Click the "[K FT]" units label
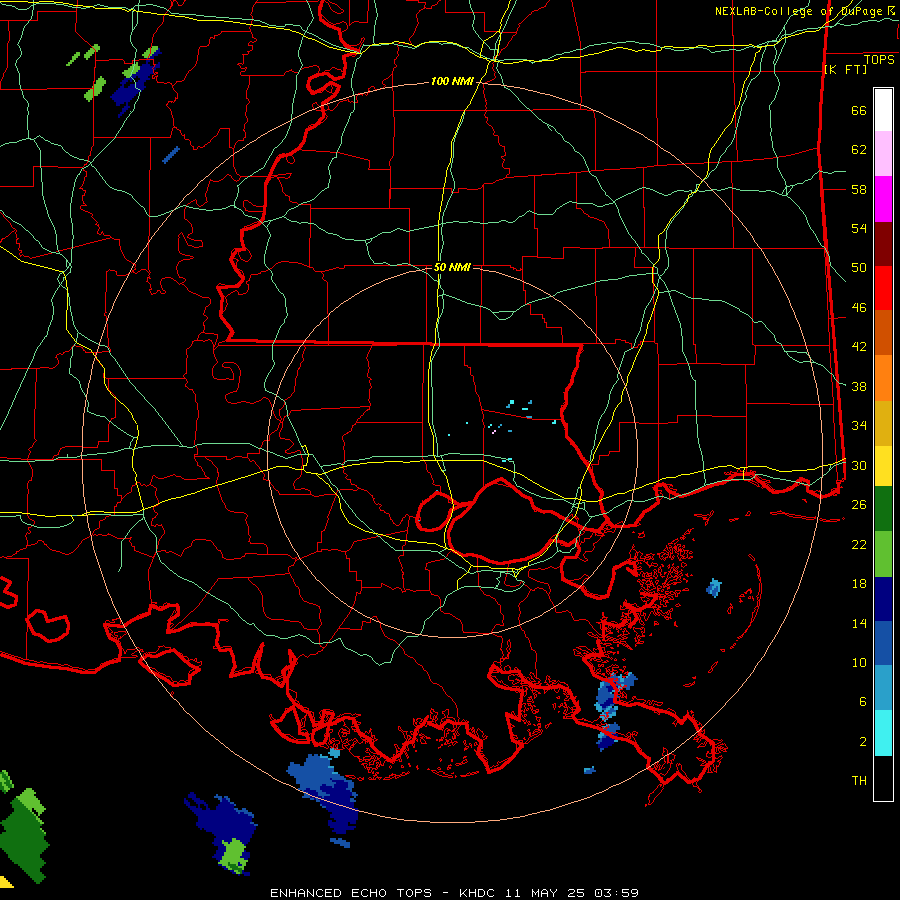The image size is (900, 900). 845,70
